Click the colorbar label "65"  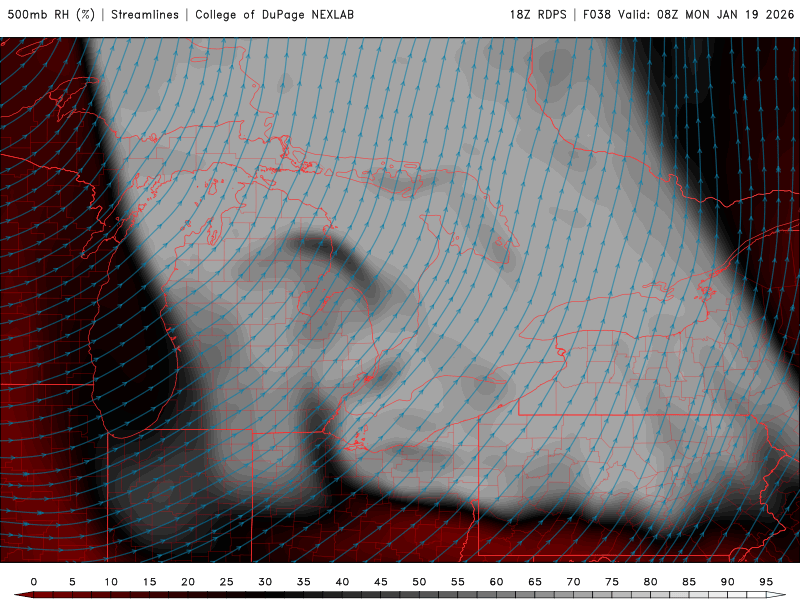point(535,582)
